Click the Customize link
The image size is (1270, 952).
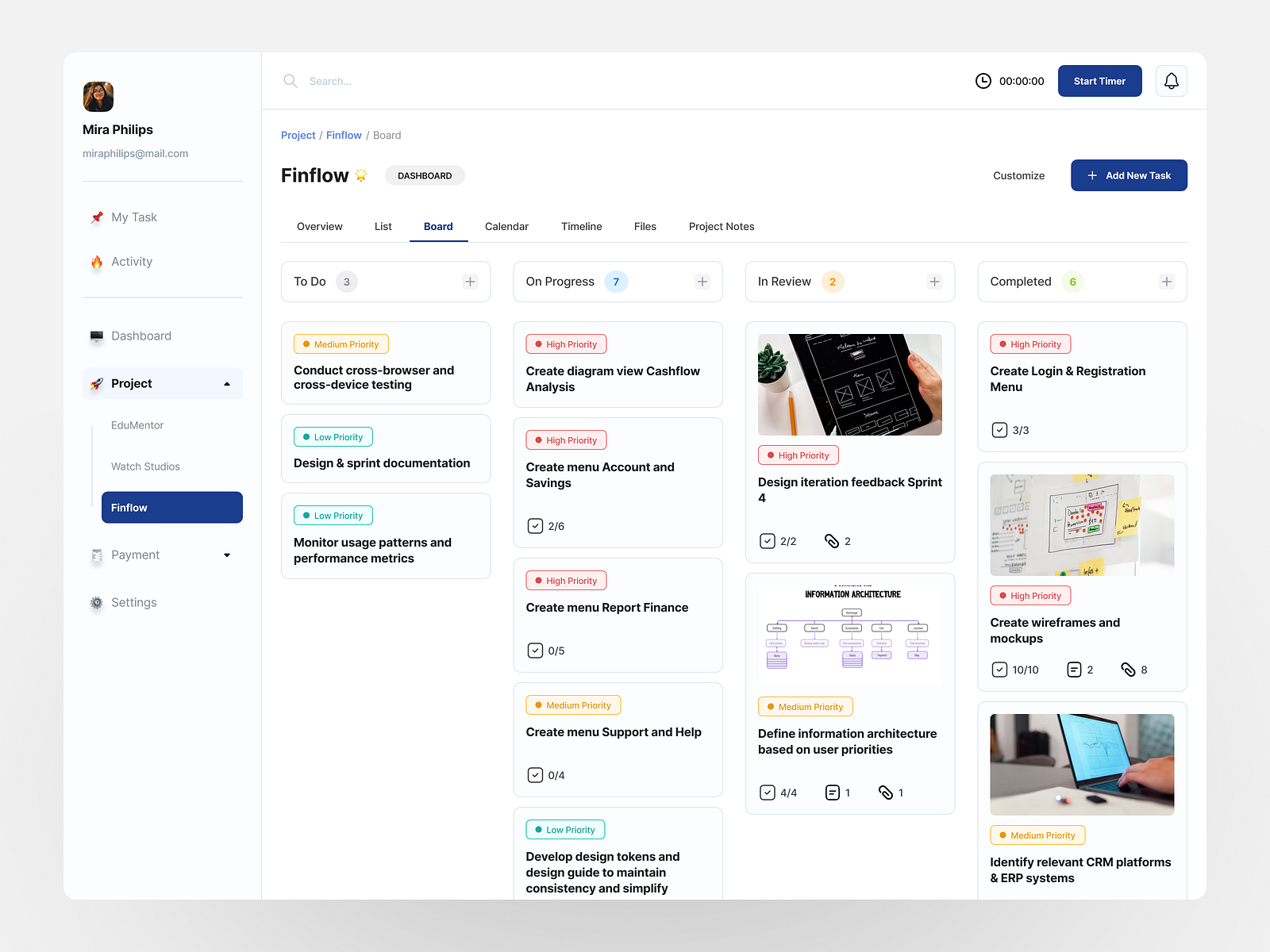(x=1019, y=175)
